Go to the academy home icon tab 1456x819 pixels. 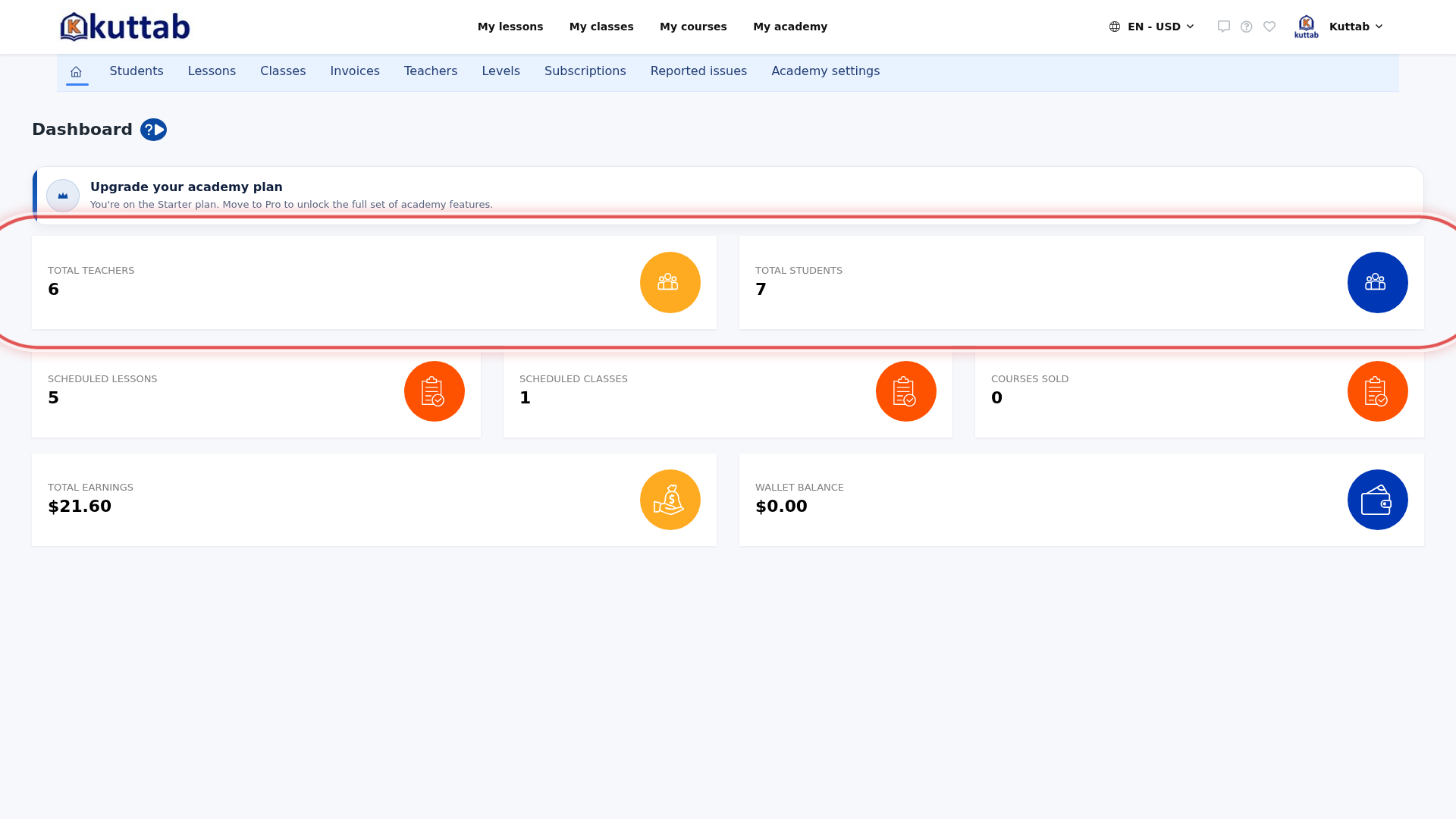[x=76, y=71]
